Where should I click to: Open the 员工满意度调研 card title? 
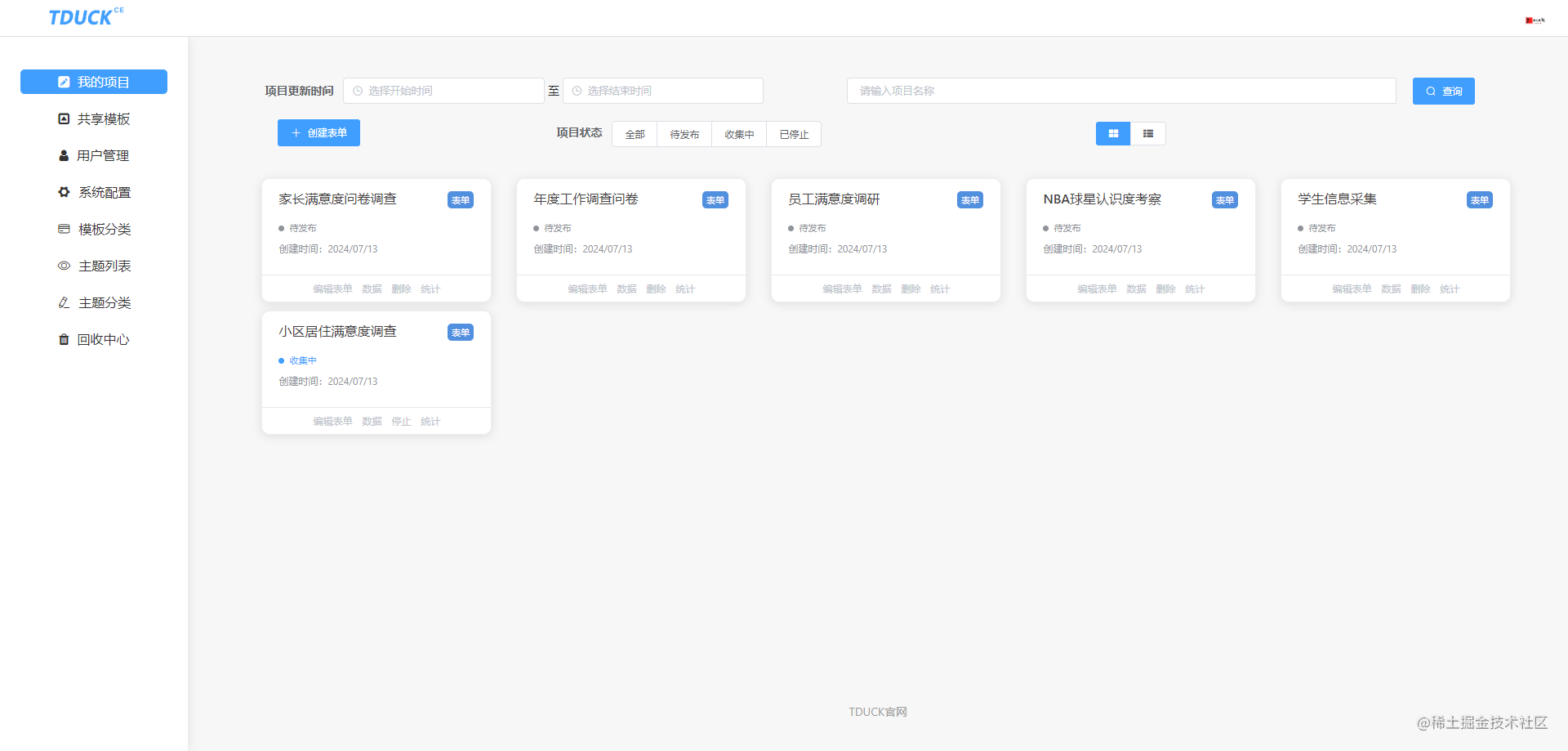point(834,199)
